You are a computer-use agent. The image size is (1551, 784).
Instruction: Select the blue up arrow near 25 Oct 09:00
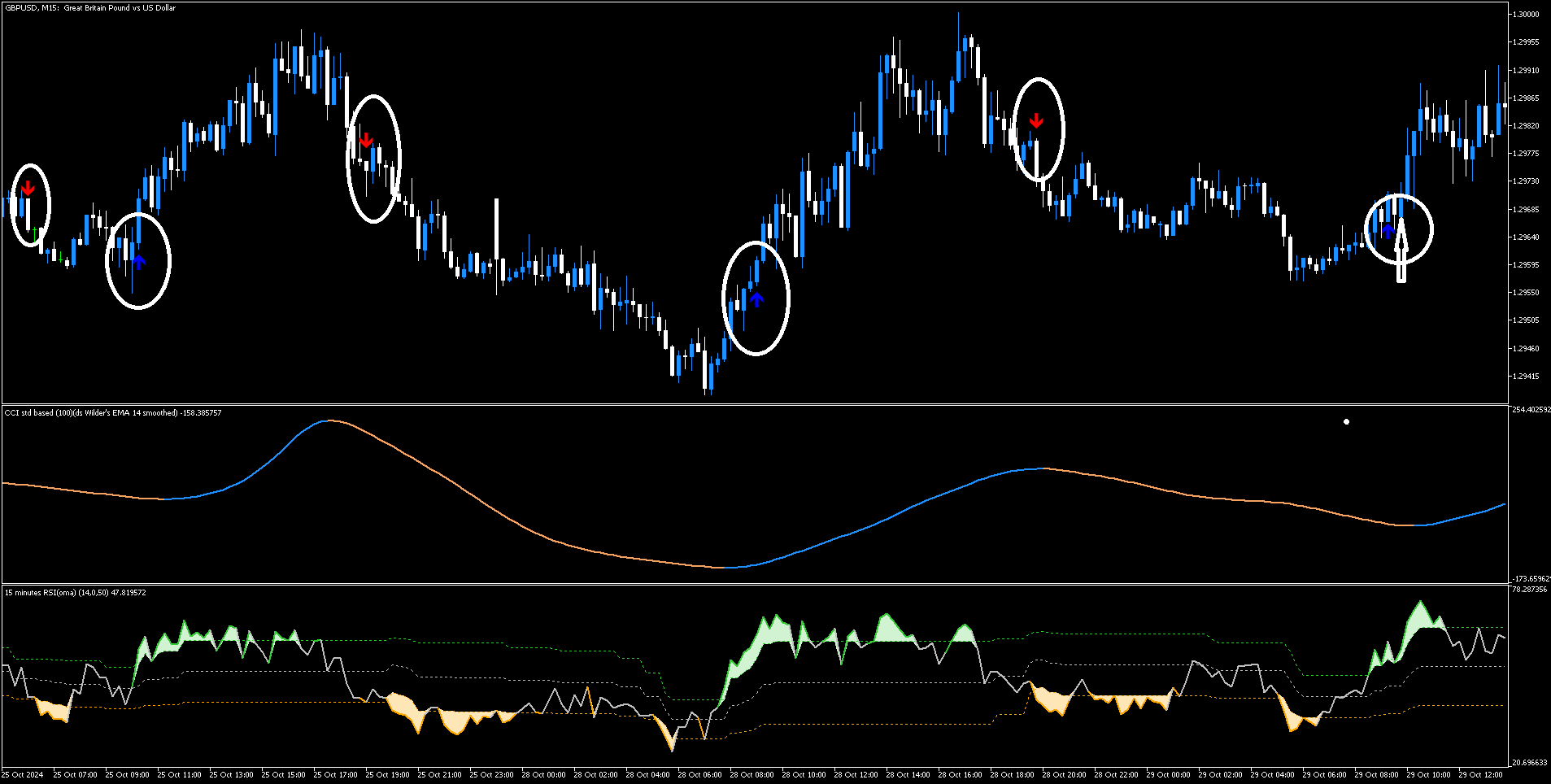[x=139, y=261]
